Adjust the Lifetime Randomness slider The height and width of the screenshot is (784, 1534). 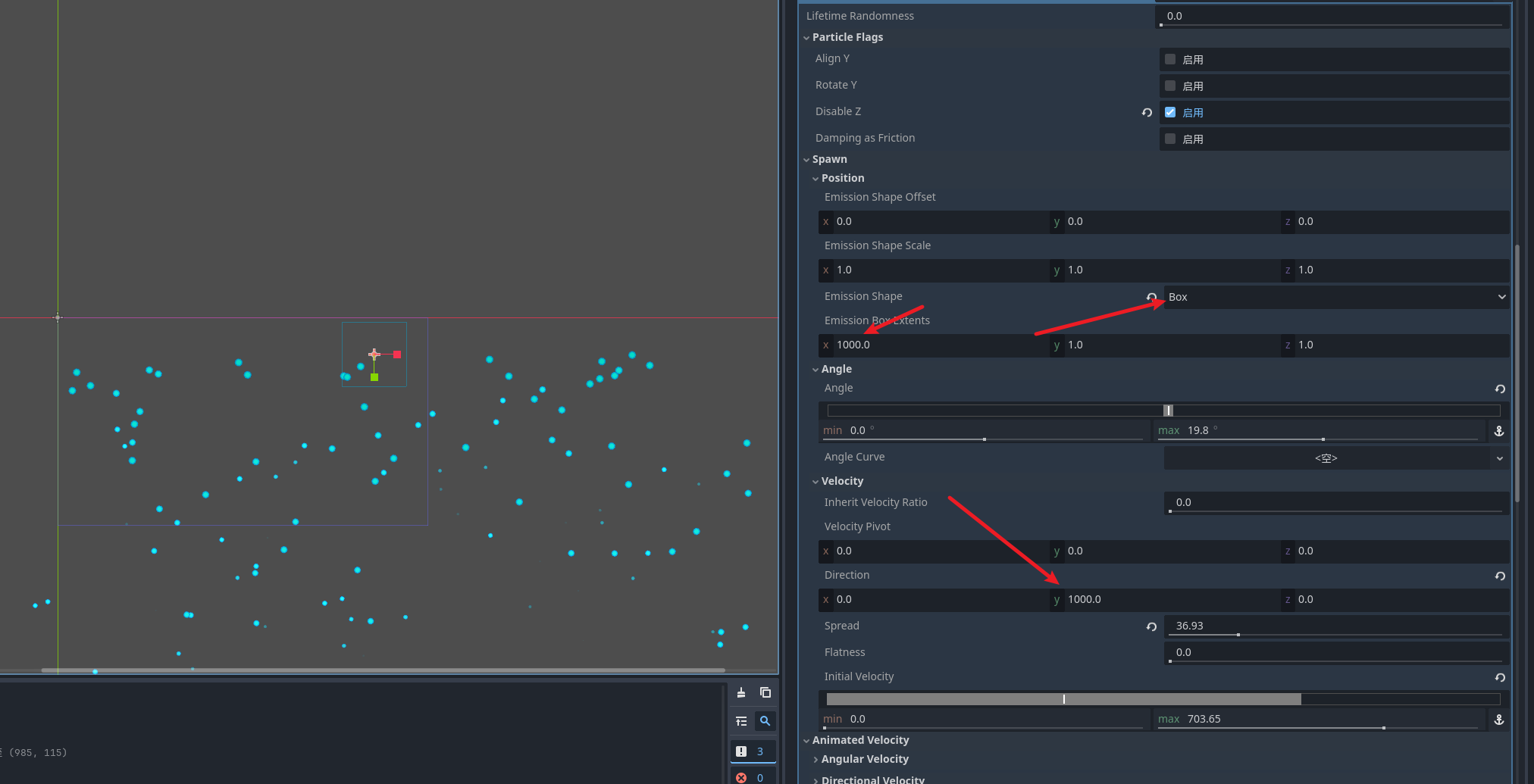[x=1332, y=24]
